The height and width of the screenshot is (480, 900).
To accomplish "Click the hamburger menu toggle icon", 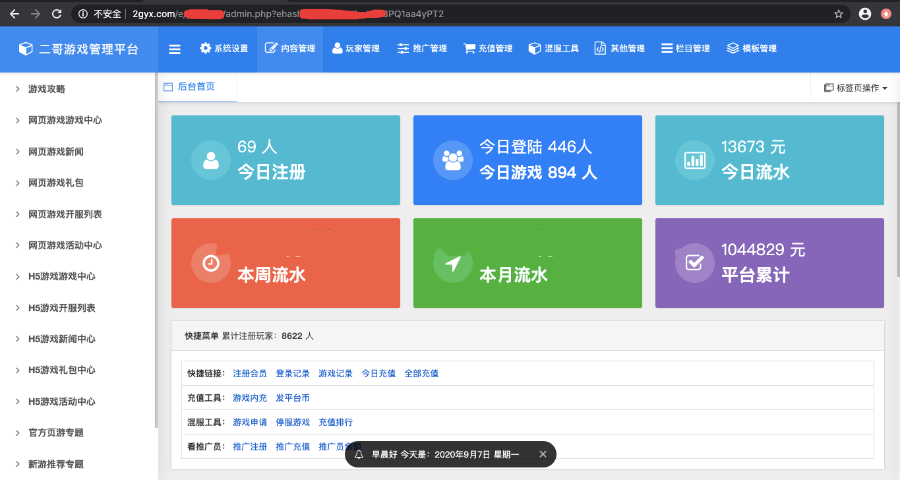I will (x=175, y=49).
